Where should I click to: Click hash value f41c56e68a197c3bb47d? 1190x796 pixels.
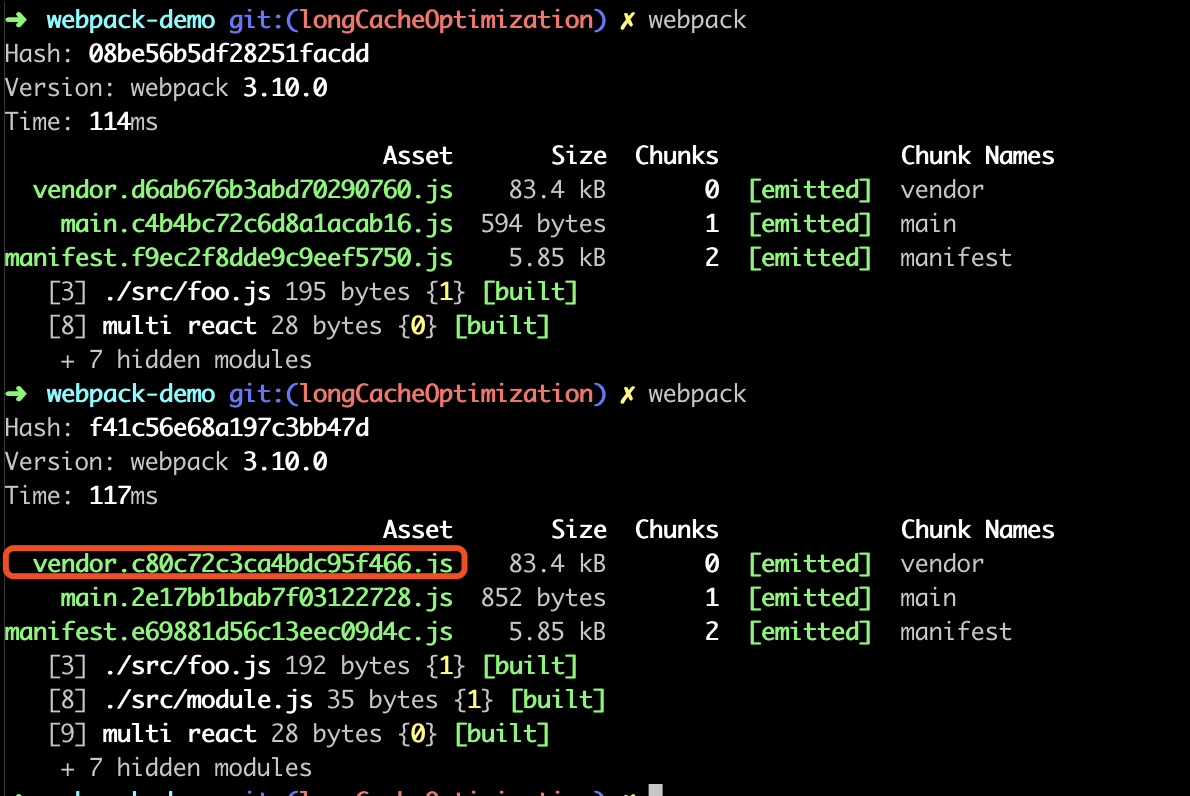(228, 428)
